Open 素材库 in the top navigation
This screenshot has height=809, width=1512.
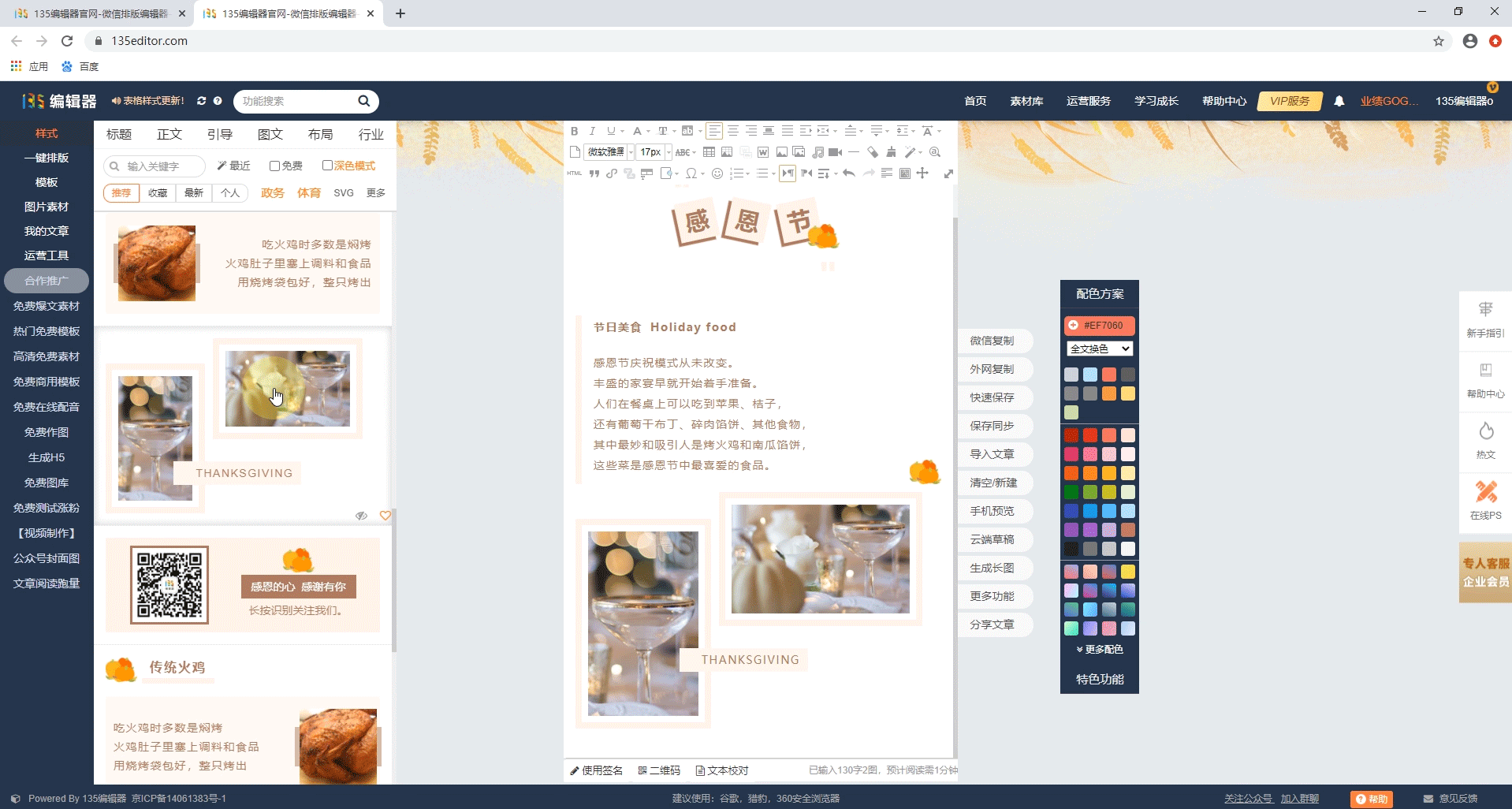[1026, 101]
